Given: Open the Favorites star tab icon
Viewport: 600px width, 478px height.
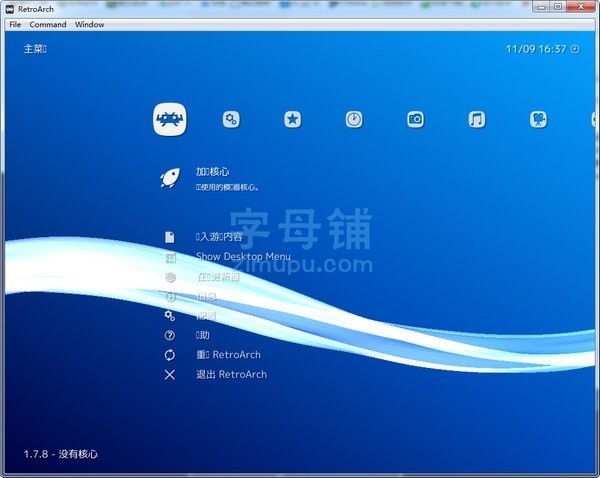Looking at the screenshot, I should pyautogui.click(x=293, y=119).
